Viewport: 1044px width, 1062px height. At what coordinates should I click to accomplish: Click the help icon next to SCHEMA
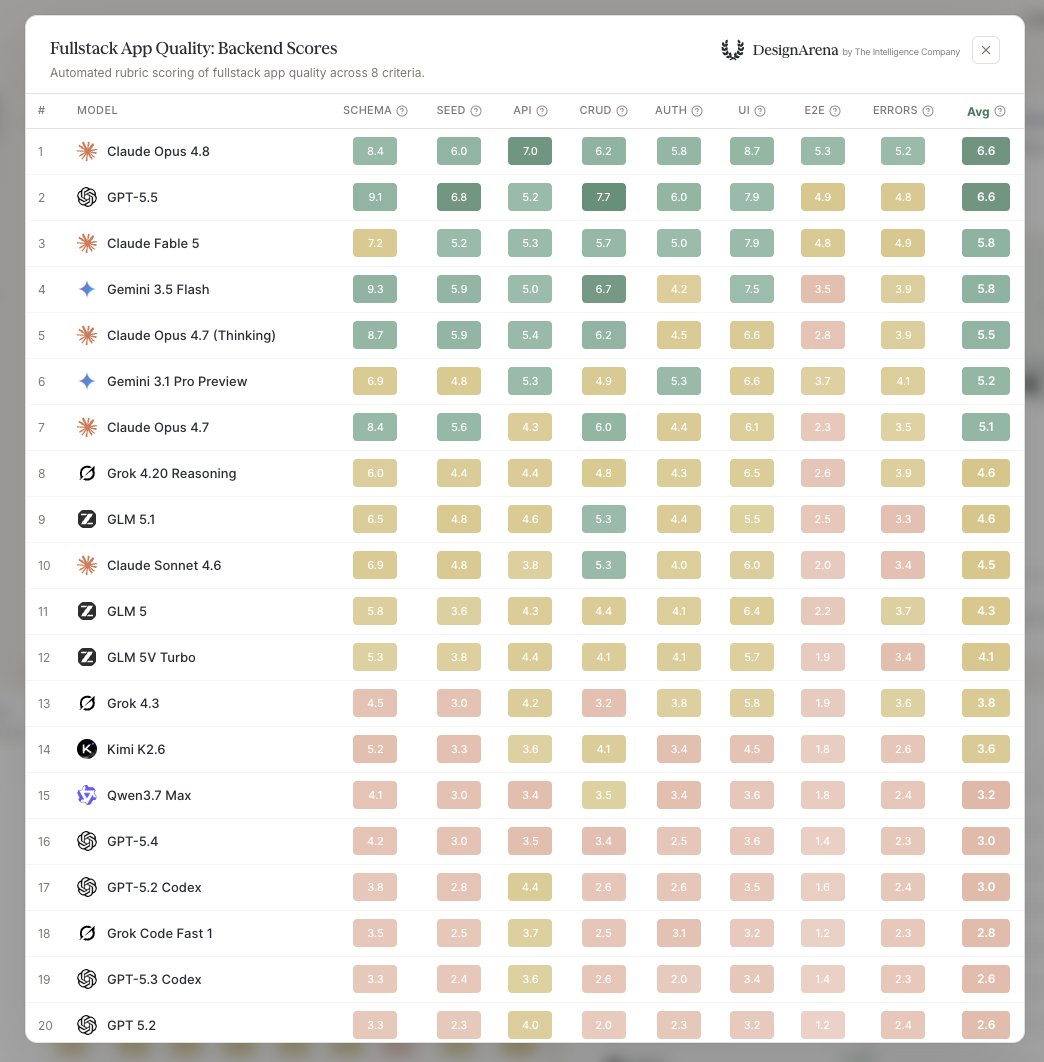pos(402,111)
